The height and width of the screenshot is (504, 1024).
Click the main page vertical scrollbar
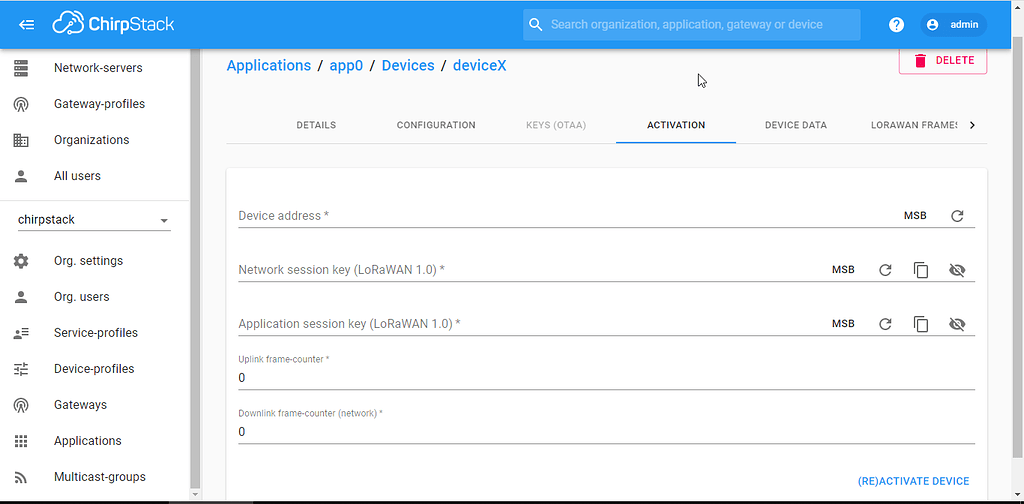coord(1018,248)
